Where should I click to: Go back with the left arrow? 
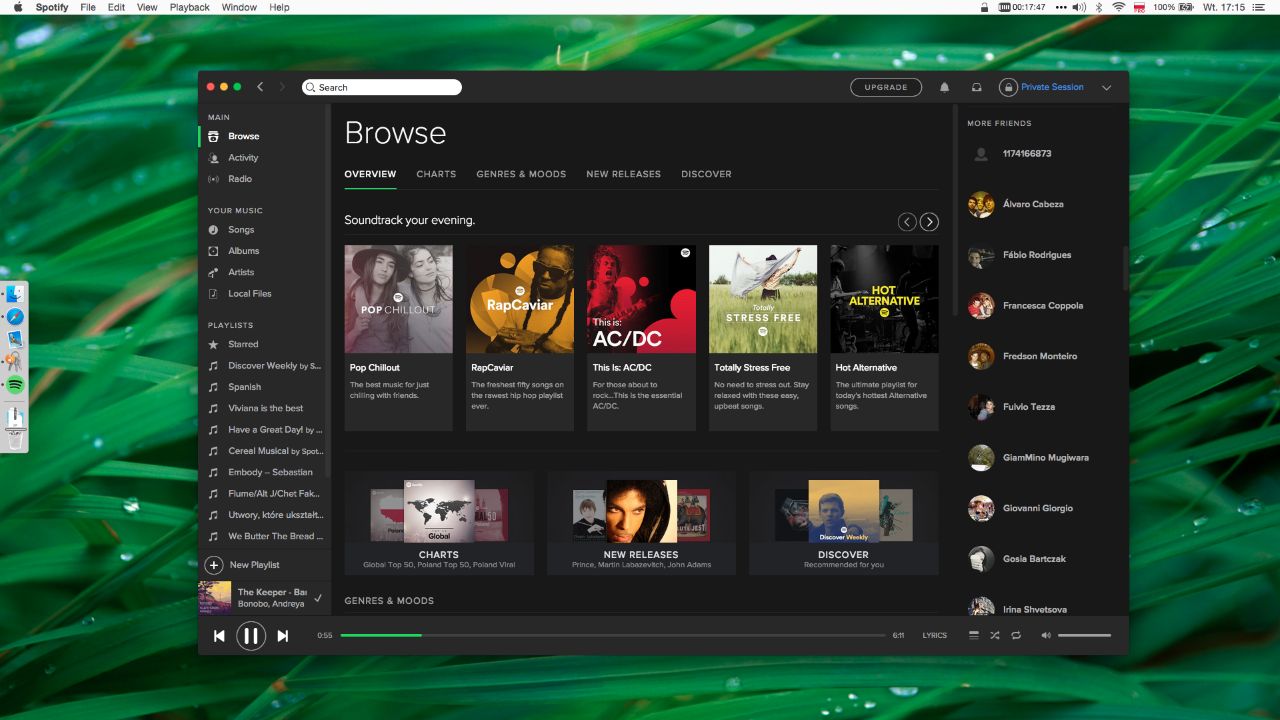260,87
